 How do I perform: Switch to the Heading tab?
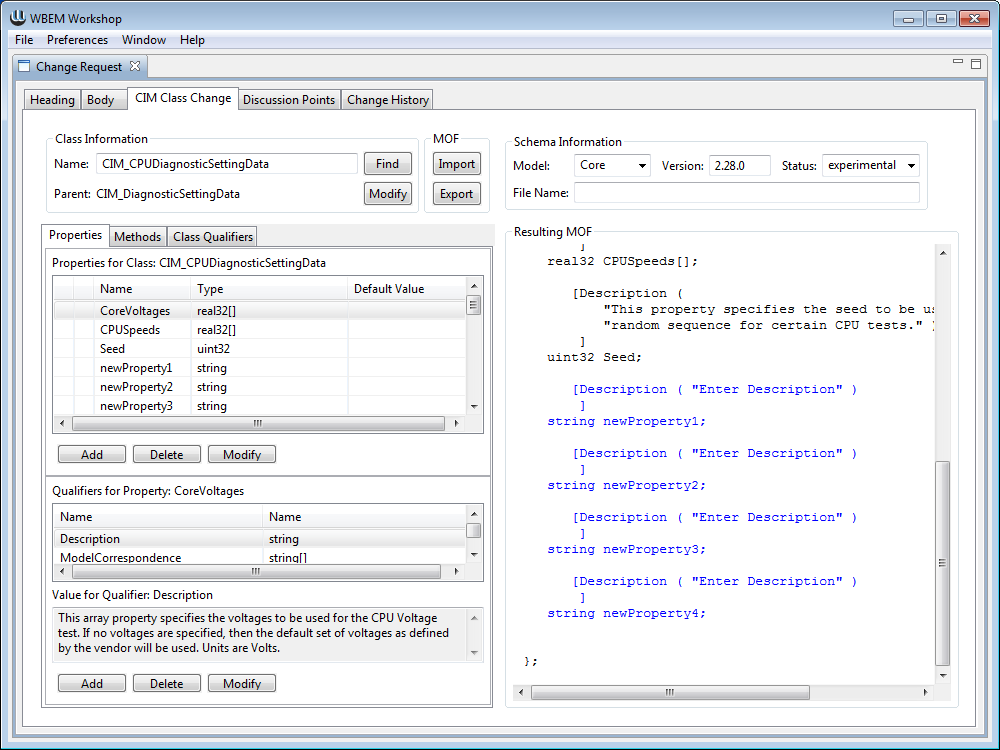click(52, 99)
